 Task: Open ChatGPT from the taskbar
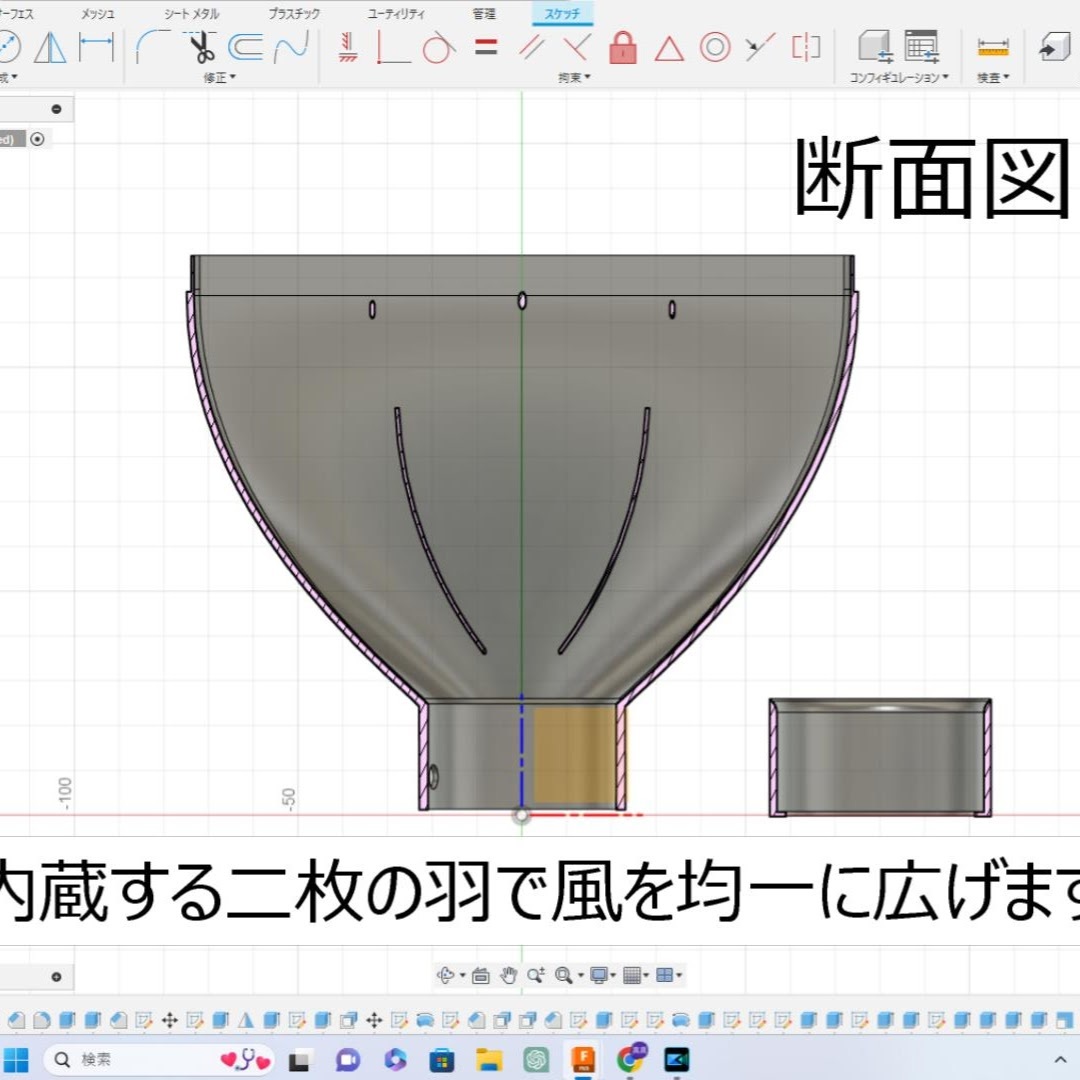pos(537,1060)
